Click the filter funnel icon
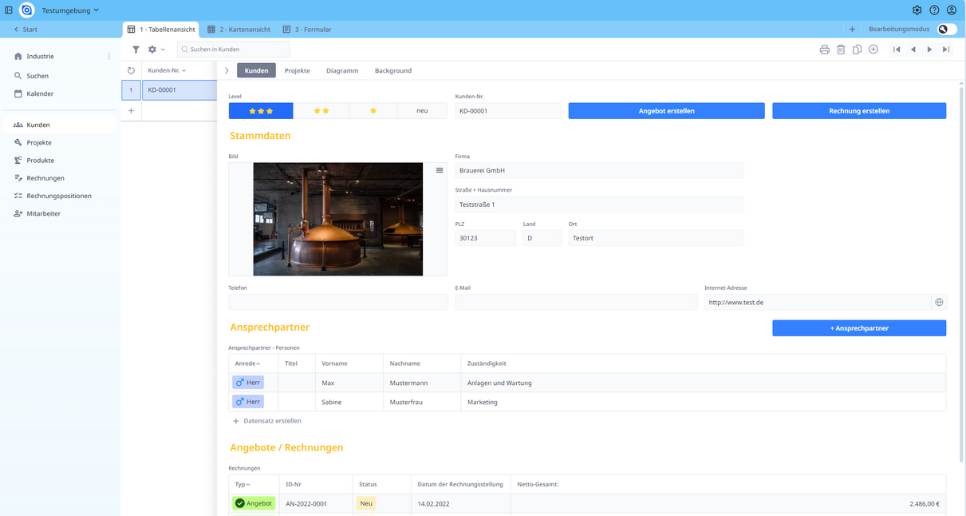 pyautogui.click(x=136, y=49)
